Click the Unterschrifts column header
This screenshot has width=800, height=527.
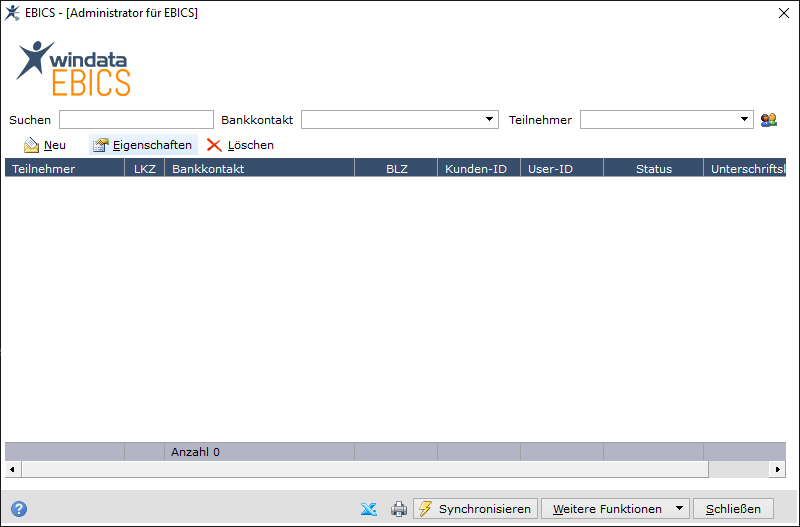pos(745,168)
